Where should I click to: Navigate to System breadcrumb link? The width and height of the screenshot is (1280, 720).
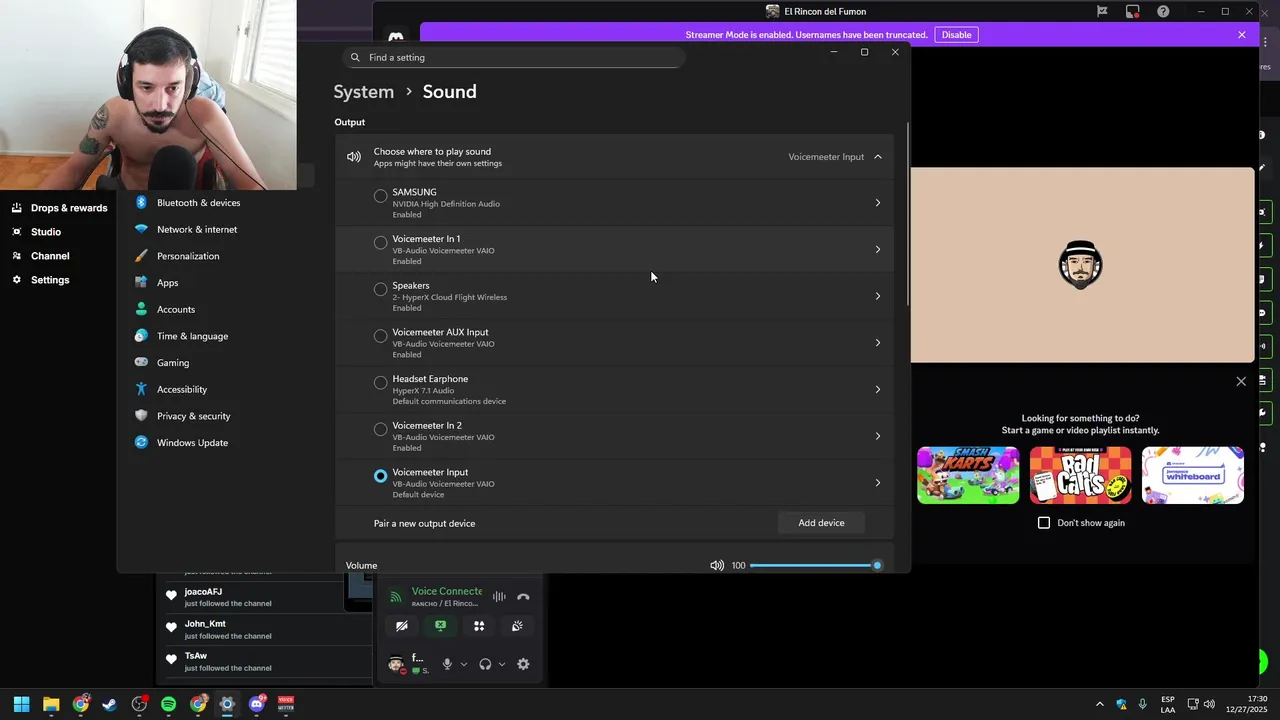363,91
